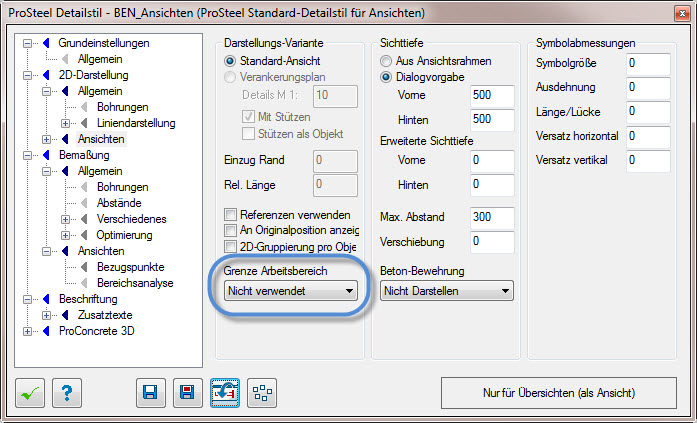Expand the Liniendarstellung tree node
The image size is (697, 423).
click(x=65, y=123)
